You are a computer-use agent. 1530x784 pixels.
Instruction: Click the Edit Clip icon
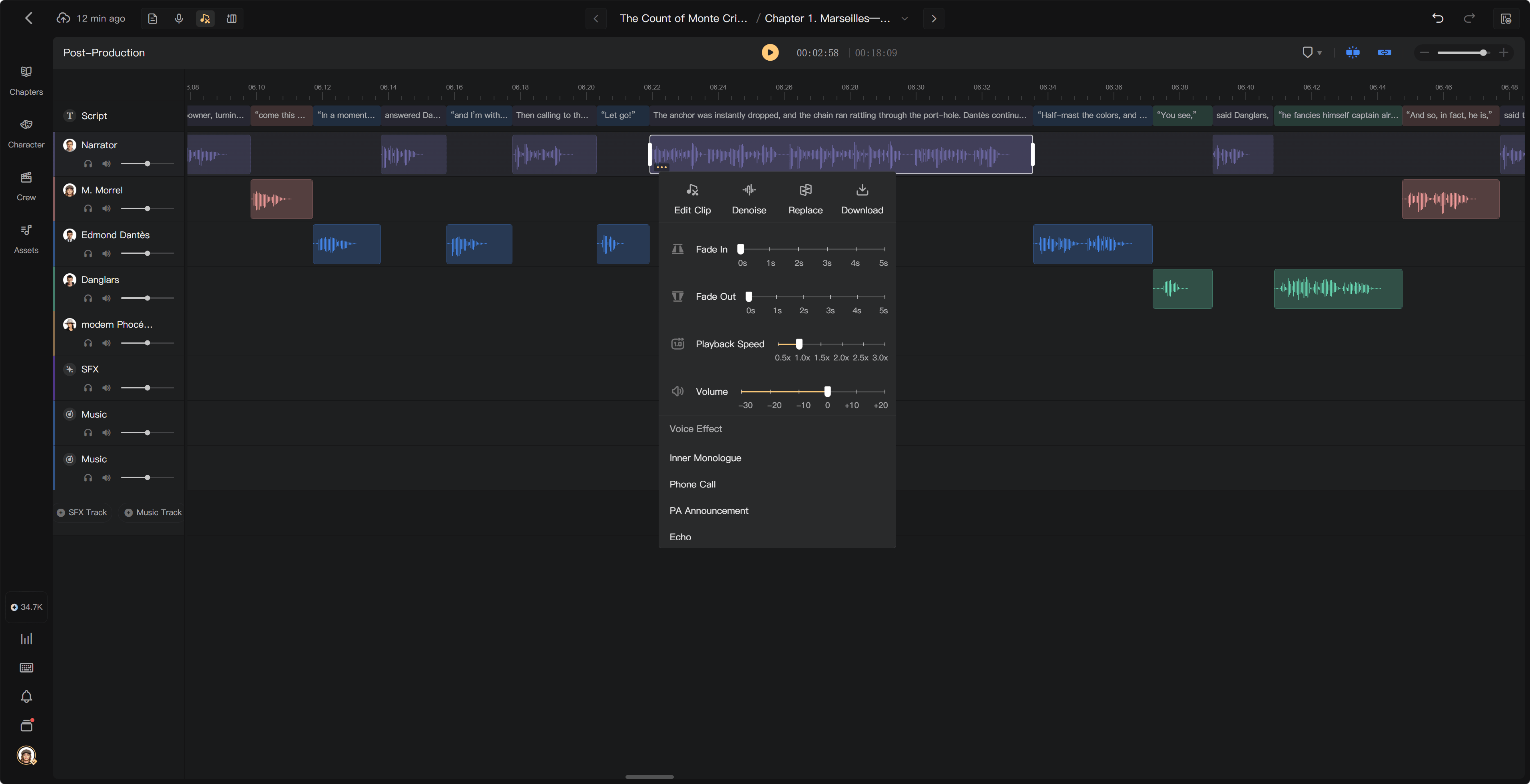pyautogui.click(x=692, y=190)
